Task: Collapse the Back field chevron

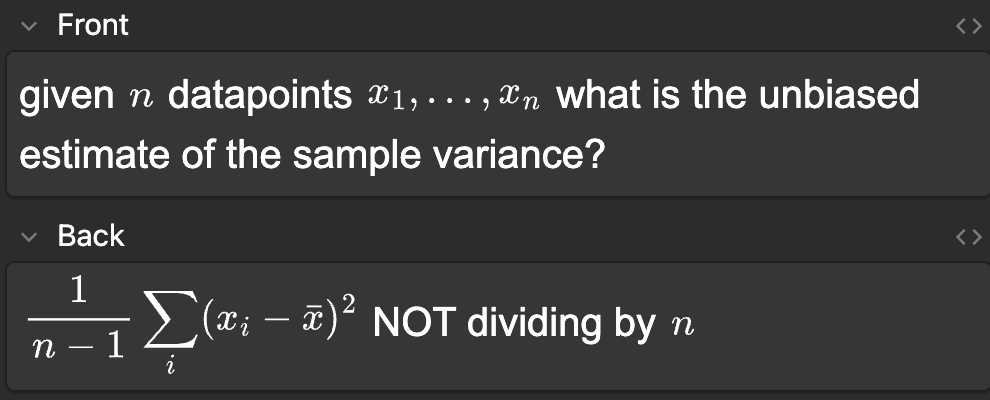Action: 30,238
